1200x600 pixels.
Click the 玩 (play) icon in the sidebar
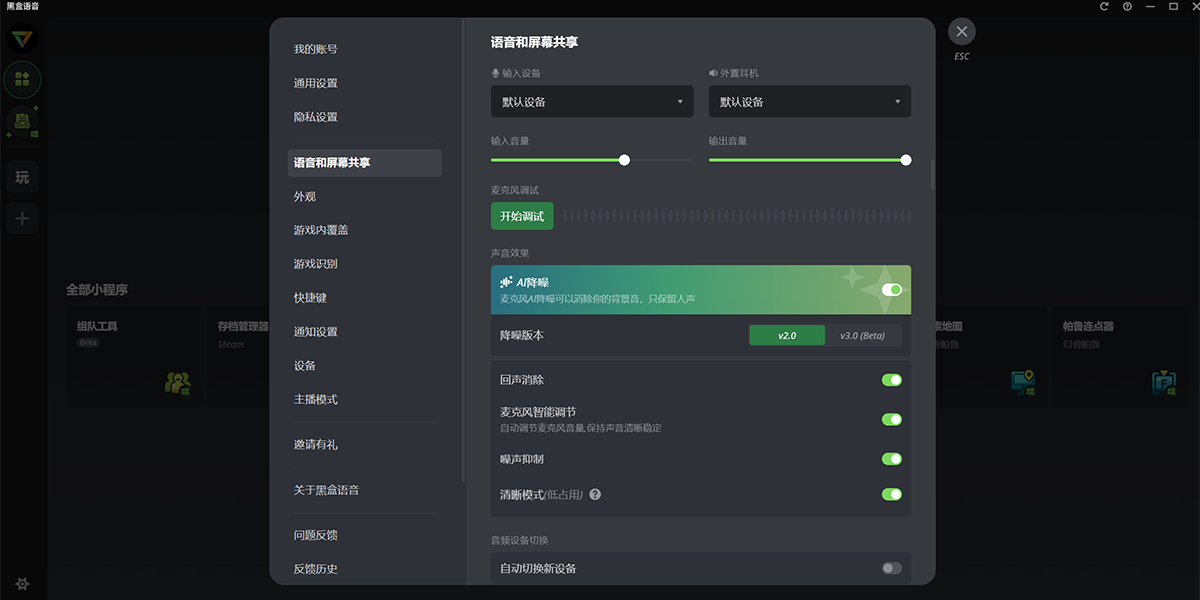tap(22, 176)
